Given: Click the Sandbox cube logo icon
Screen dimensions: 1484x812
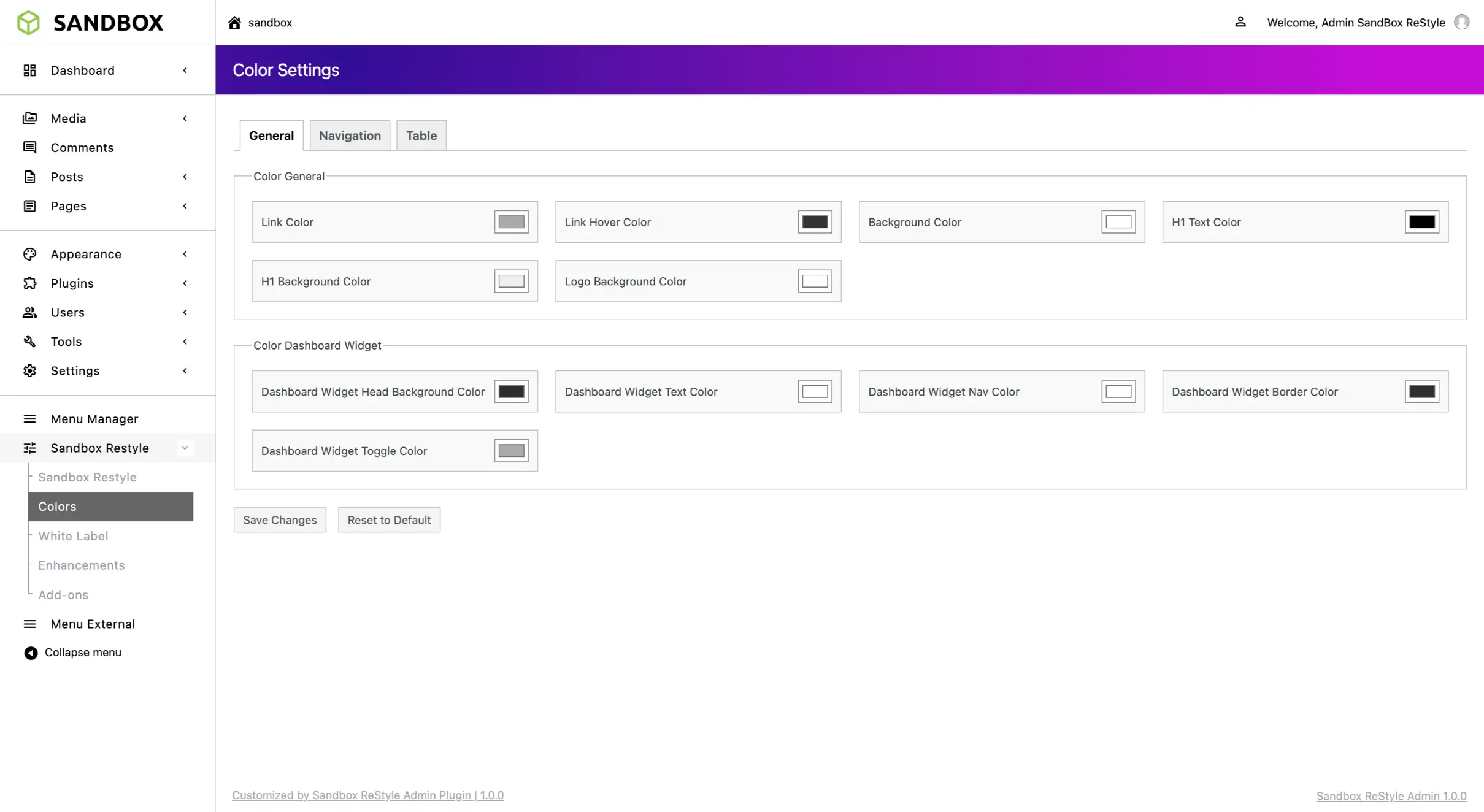Looking at the screenshot, I should [28, 23].
